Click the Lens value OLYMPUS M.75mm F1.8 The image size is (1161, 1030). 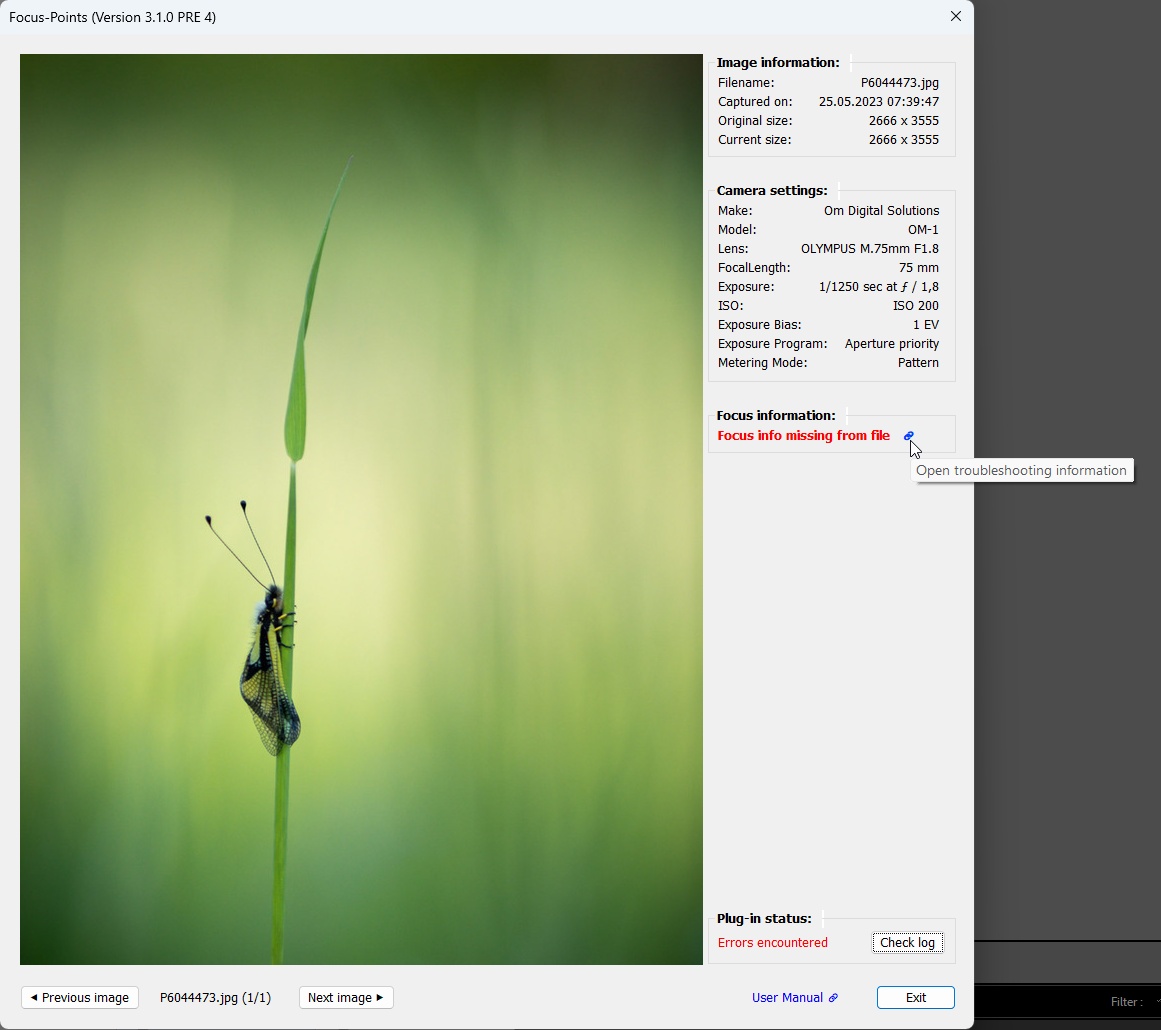pyautogui.click(x=869, y=249)
